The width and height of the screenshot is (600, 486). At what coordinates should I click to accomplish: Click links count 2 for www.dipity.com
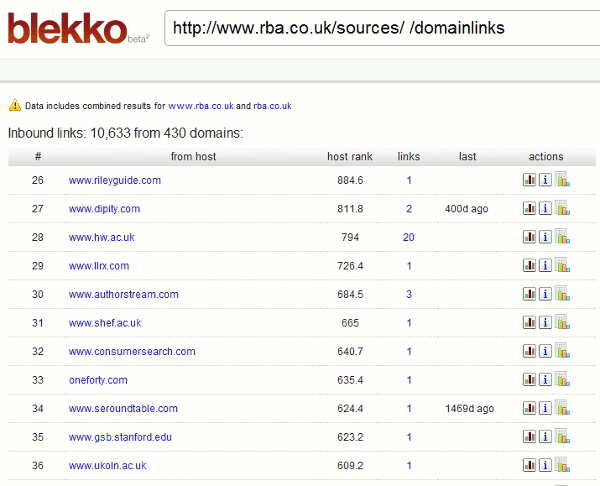coord(409,209)
